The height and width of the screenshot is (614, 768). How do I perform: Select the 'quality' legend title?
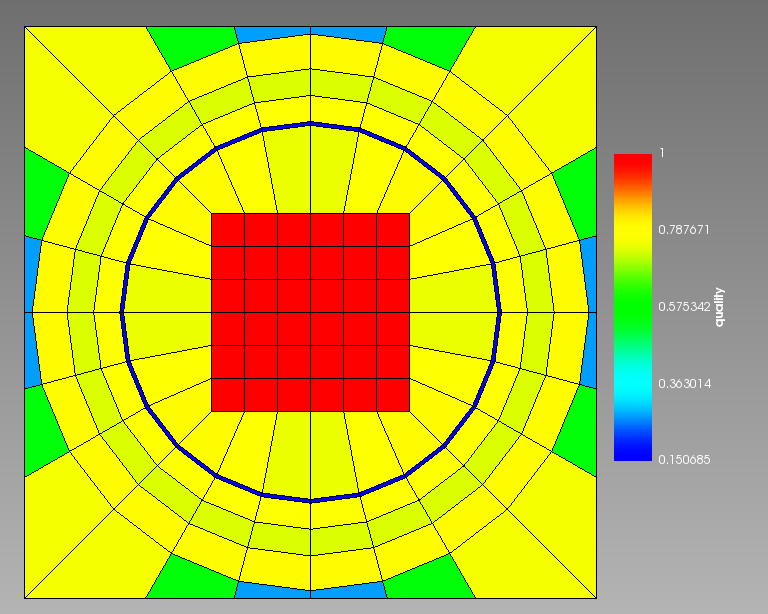coord(719,308)
